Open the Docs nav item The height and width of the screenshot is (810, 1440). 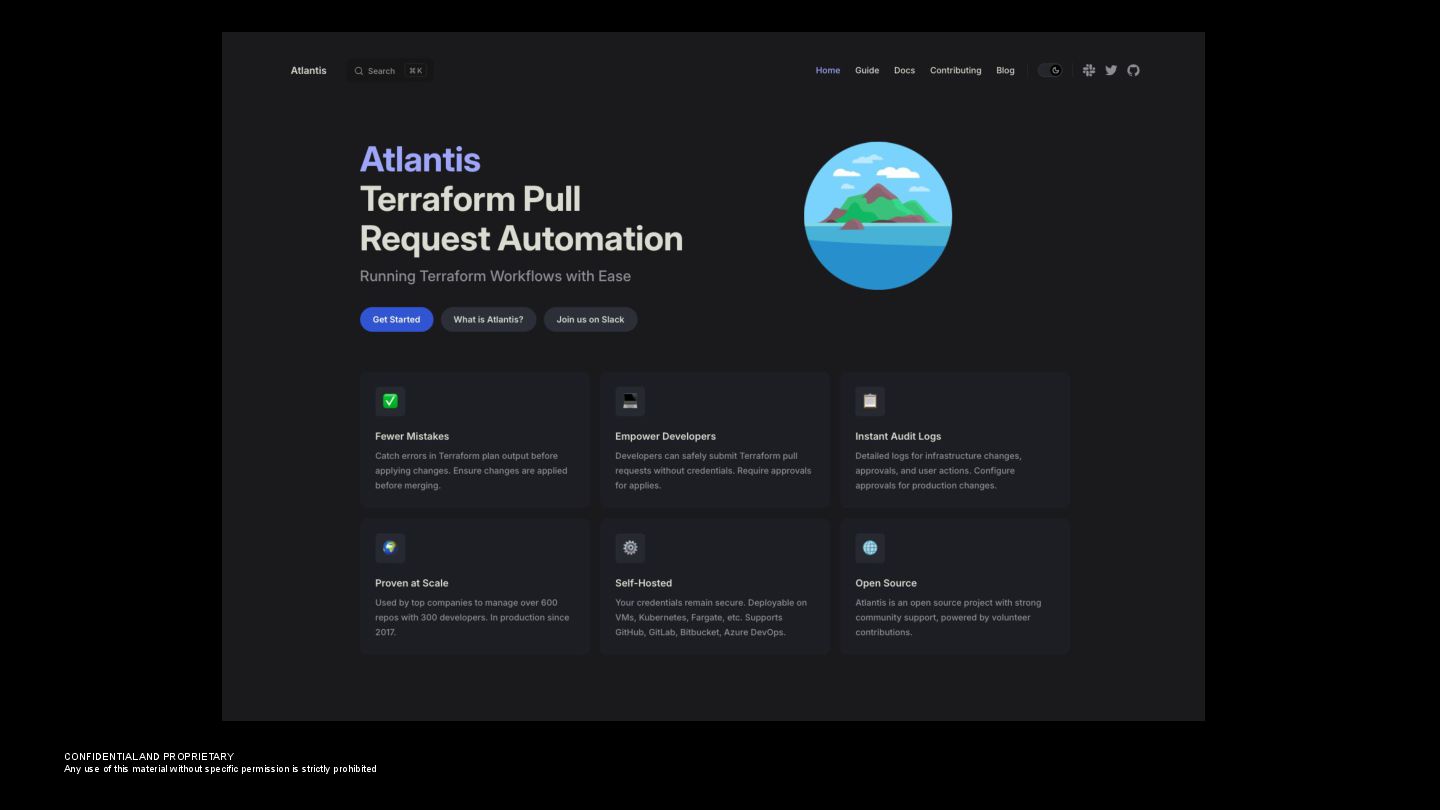coord(904,70)
